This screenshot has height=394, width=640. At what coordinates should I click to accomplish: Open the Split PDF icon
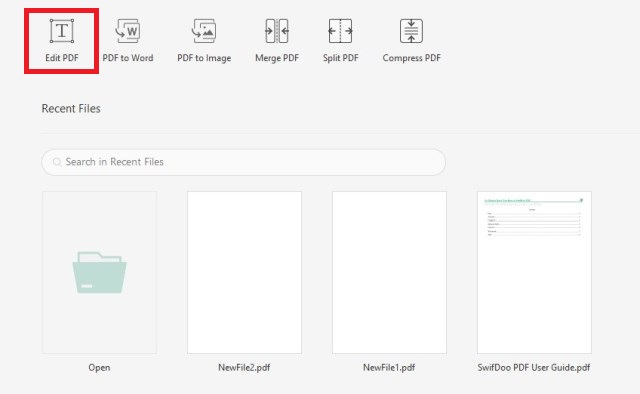(x=340, y=31)
